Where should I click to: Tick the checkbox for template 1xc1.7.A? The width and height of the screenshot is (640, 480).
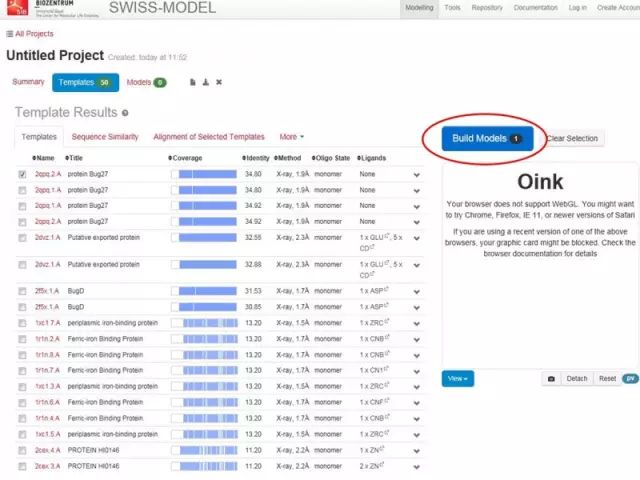coord(22,323)
